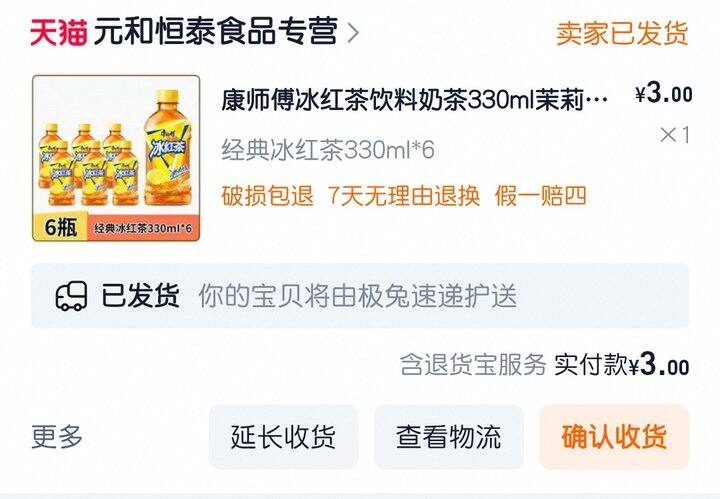Expand store via chevron arrow
This screenshot has height=499, width=720.
tap(353, 33)
